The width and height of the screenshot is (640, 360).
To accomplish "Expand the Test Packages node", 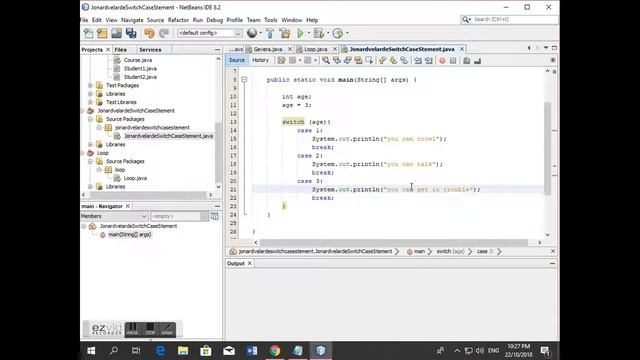I will click(x=90, y=85).
